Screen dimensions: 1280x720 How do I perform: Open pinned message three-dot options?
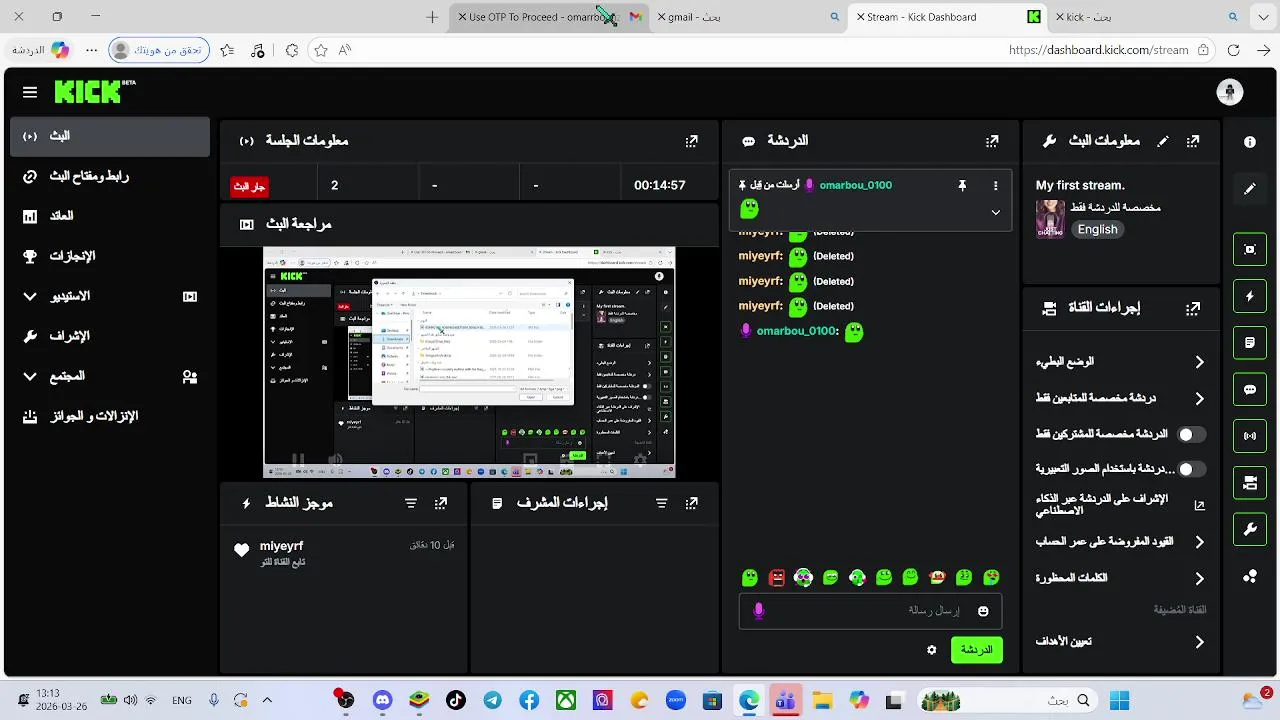(995, 186)
